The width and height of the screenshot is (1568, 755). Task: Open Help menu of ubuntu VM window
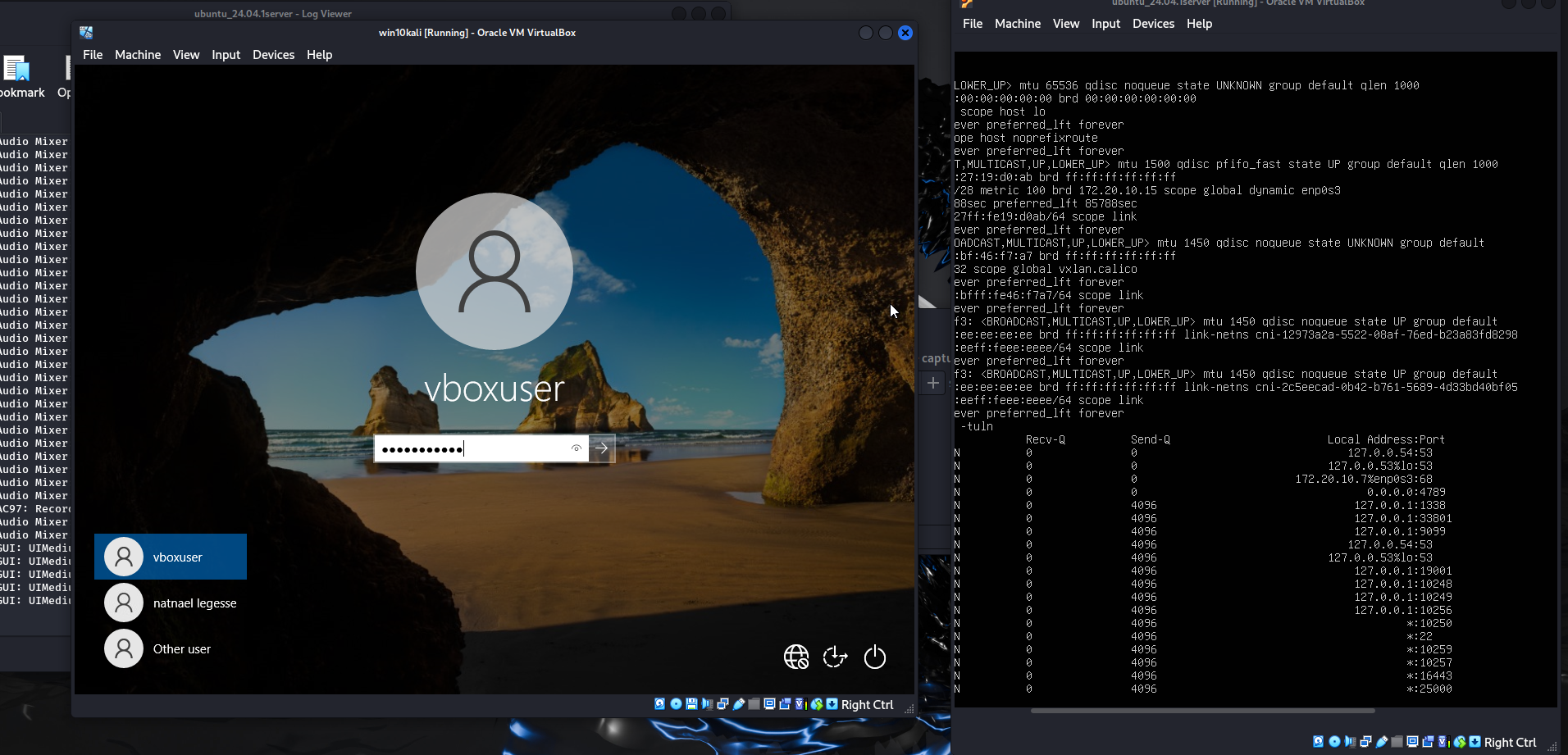click(x=1199, y=24)
